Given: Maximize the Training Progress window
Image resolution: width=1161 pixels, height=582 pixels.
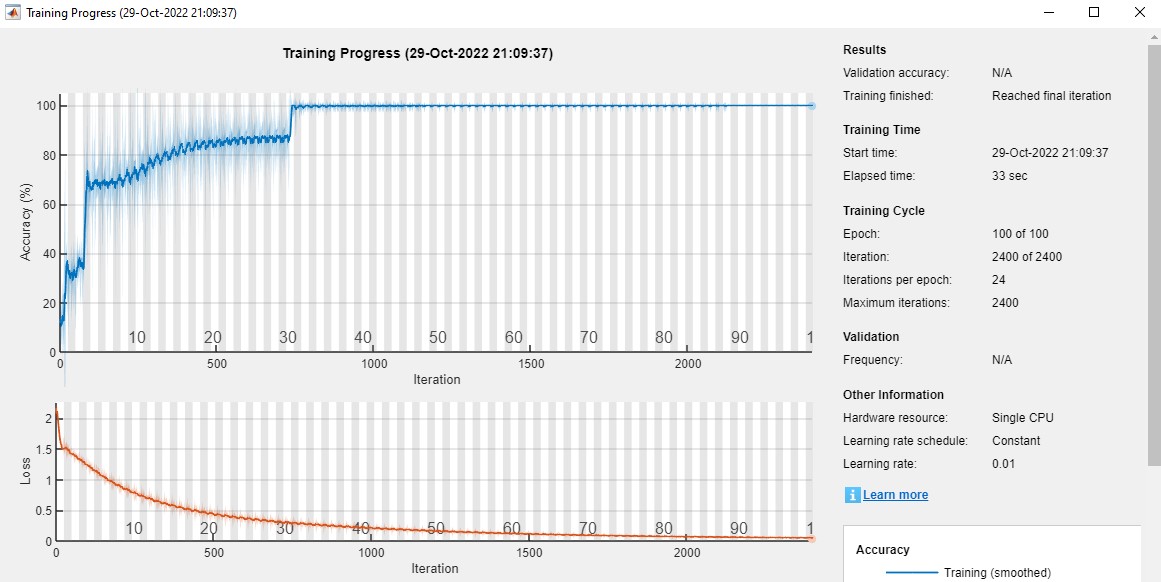Looking at the screenshot, I should point(1094,13).
